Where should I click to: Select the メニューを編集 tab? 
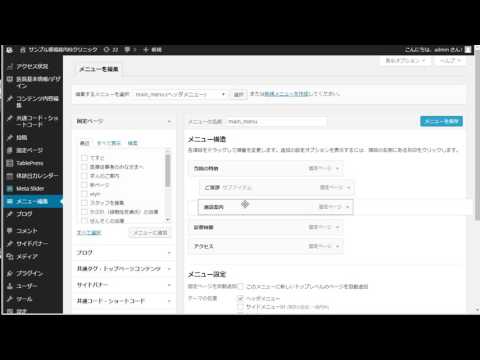click(99, 69)
